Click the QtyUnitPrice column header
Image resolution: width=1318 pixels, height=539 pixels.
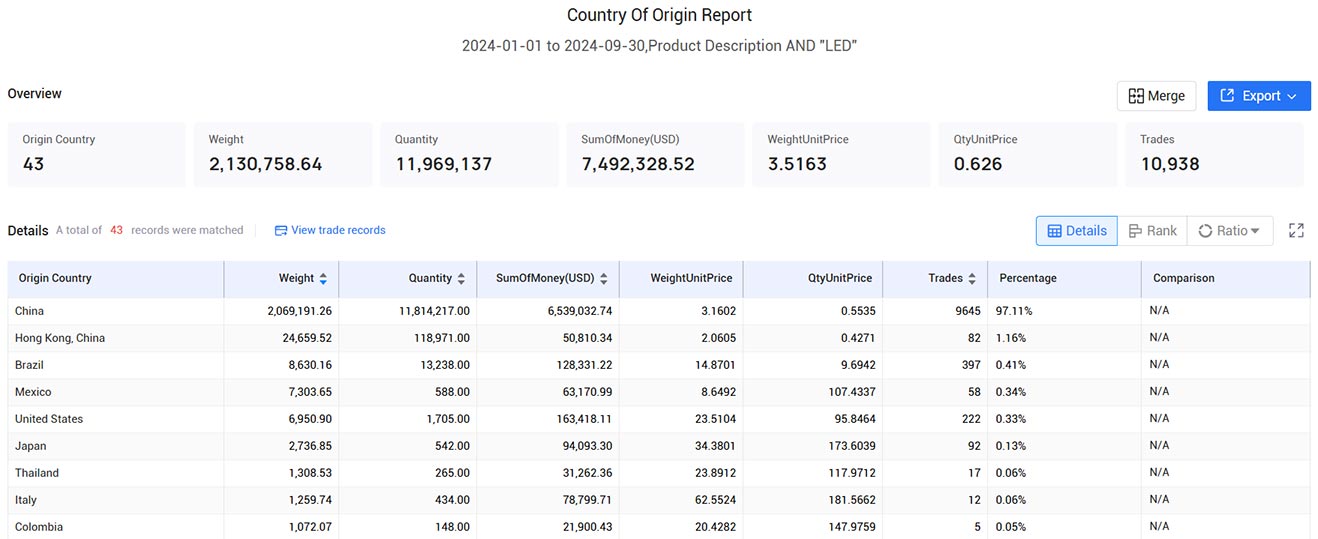[x=839, y=278]
